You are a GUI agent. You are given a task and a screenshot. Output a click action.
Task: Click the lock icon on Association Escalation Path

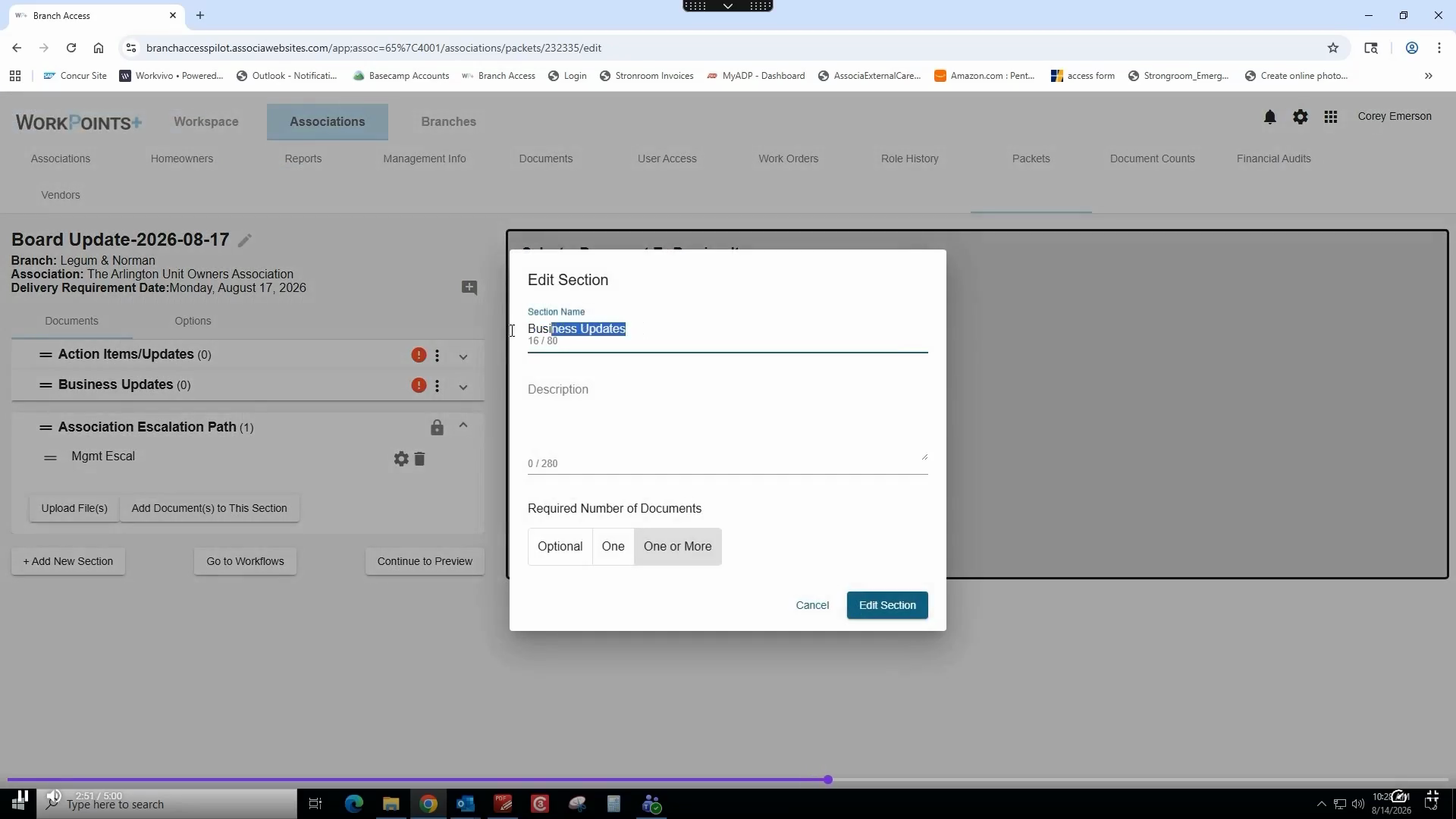click(x=437, y=428)
